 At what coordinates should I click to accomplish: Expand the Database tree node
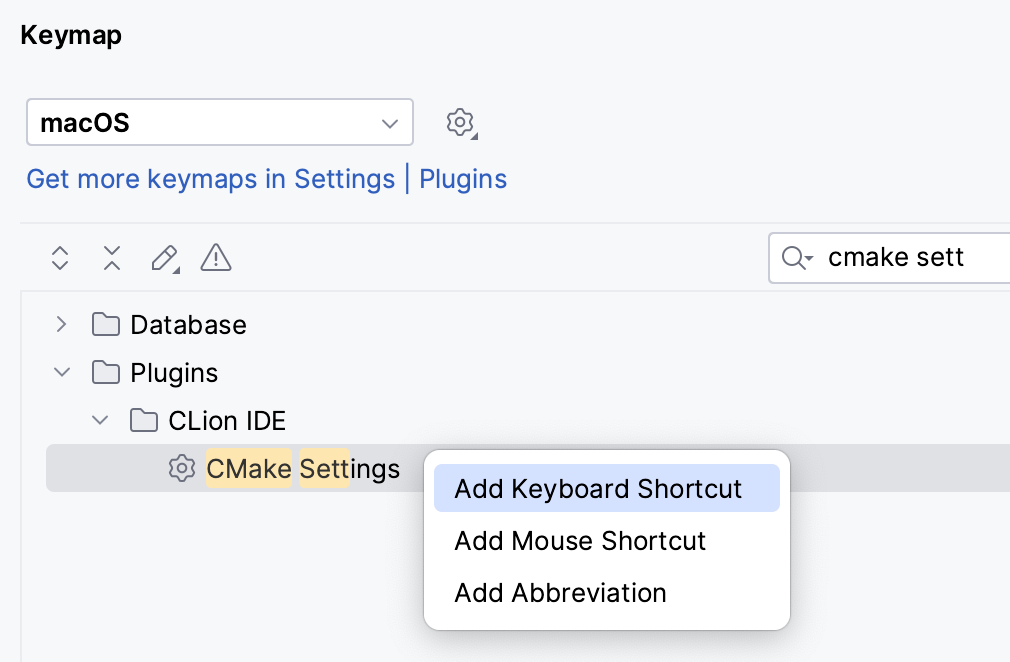pyautogui.click(x=61, y=324)
